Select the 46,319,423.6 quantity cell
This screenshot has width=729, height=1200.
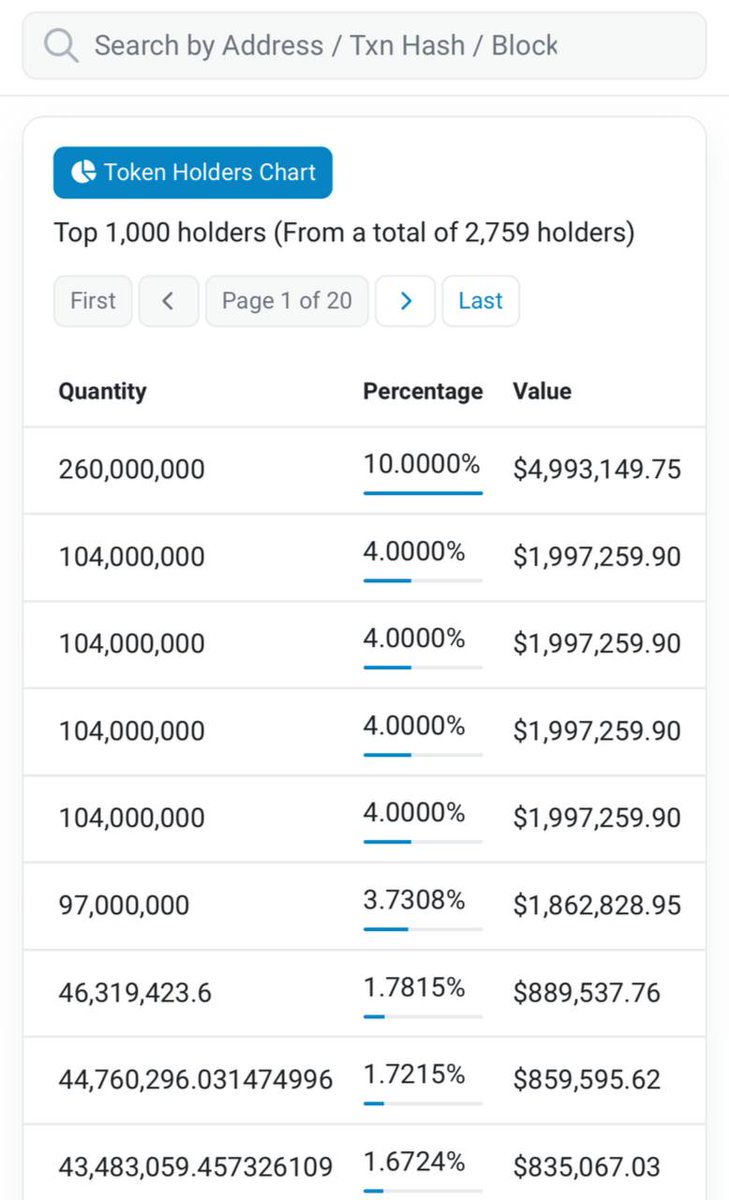(135, 993)
